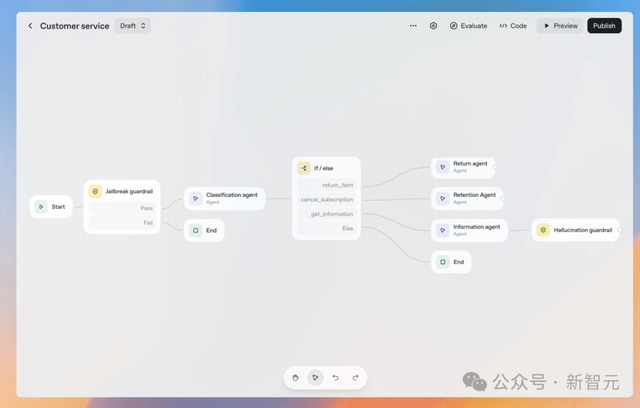Undo the last canvas change
The height and width of the screenshot is (408, 640).
click(336, 378)
